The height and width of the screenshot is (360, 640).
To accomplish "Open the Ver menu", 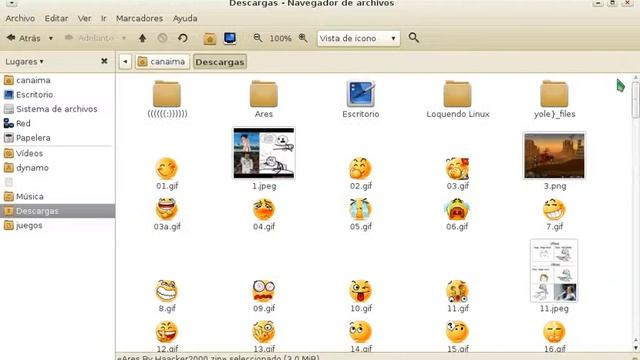I will (84, 18).
